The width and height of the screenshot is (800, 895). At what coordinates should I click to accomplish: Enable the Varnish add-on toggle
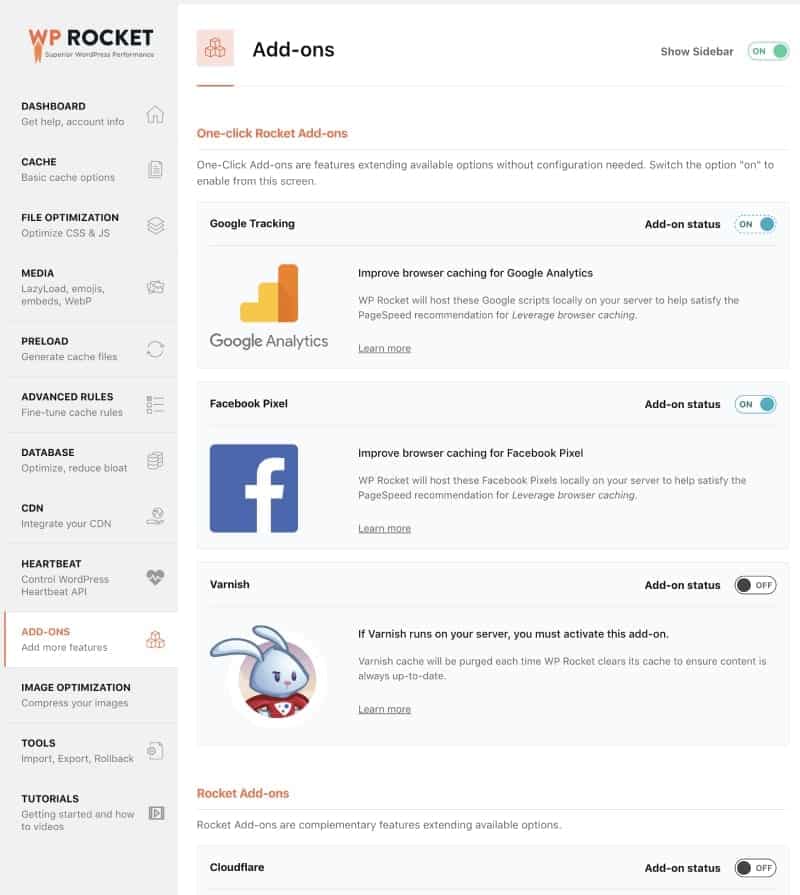pos(755,585)
